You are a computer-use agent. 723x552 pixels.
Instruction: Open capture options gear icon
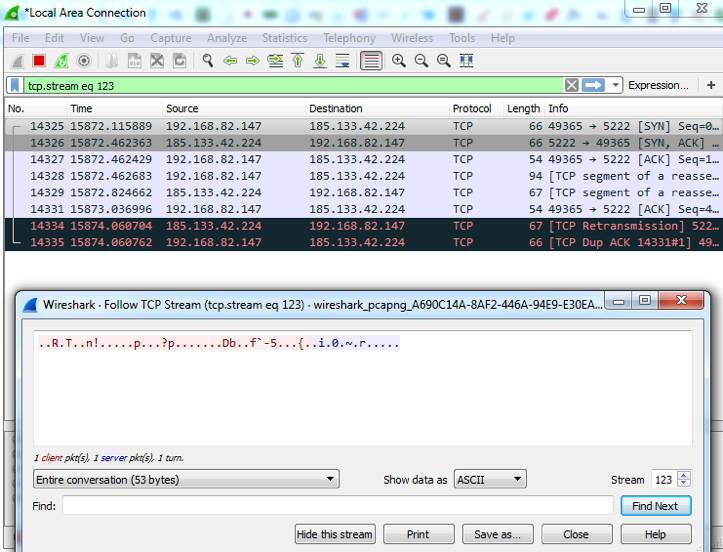coord(84,60)
